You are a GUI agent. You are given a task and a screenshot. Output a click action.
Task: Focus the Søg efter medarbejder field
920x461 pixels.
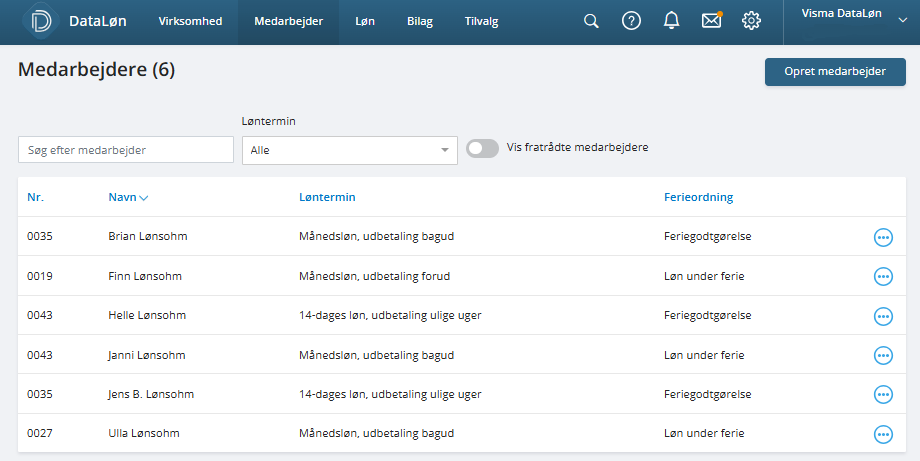tap(126, 150)
